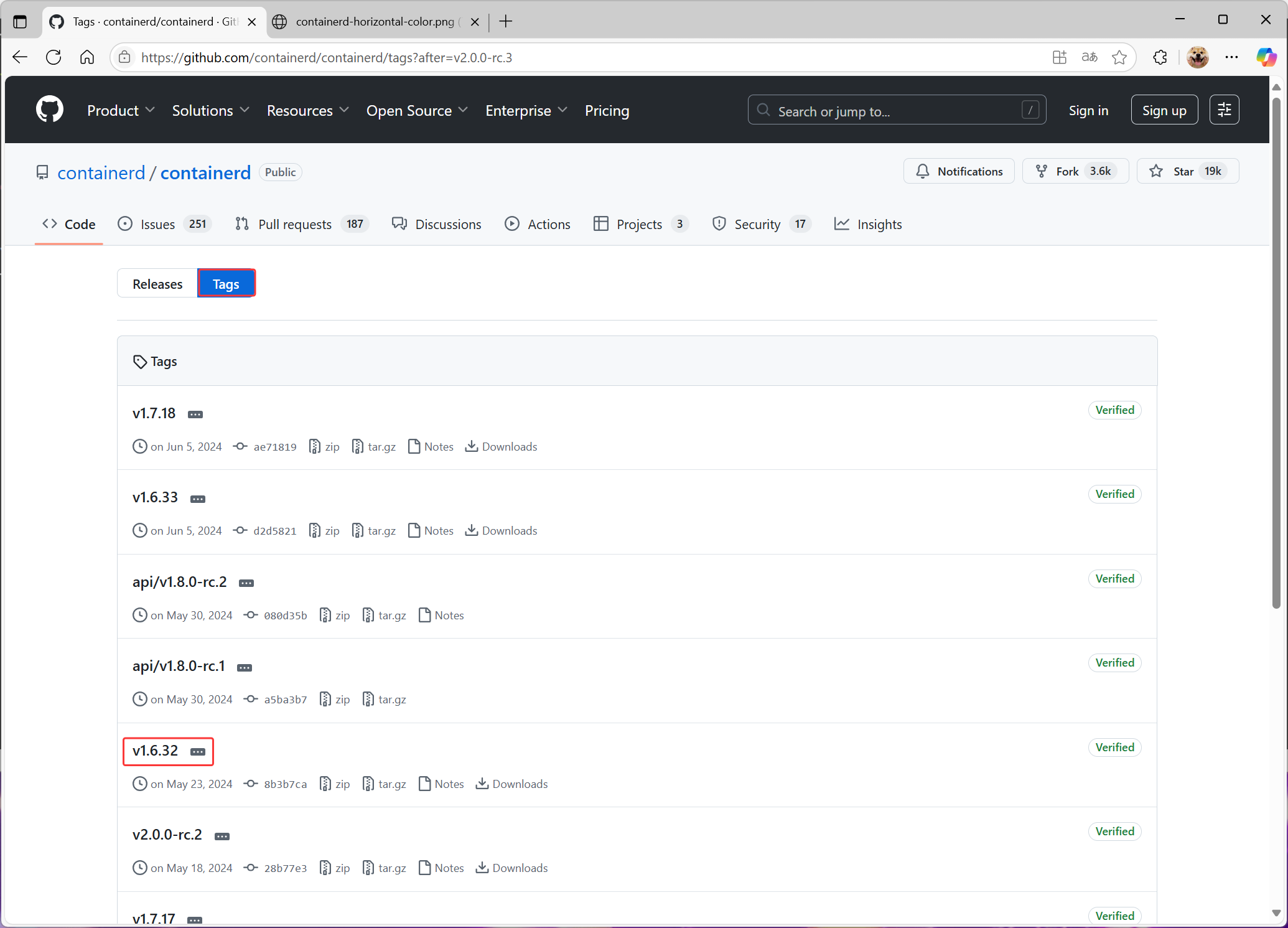Open Downloads for v1.7.18
The width and height of the screenshot is (1288, 928).
(x=501, y=447)
